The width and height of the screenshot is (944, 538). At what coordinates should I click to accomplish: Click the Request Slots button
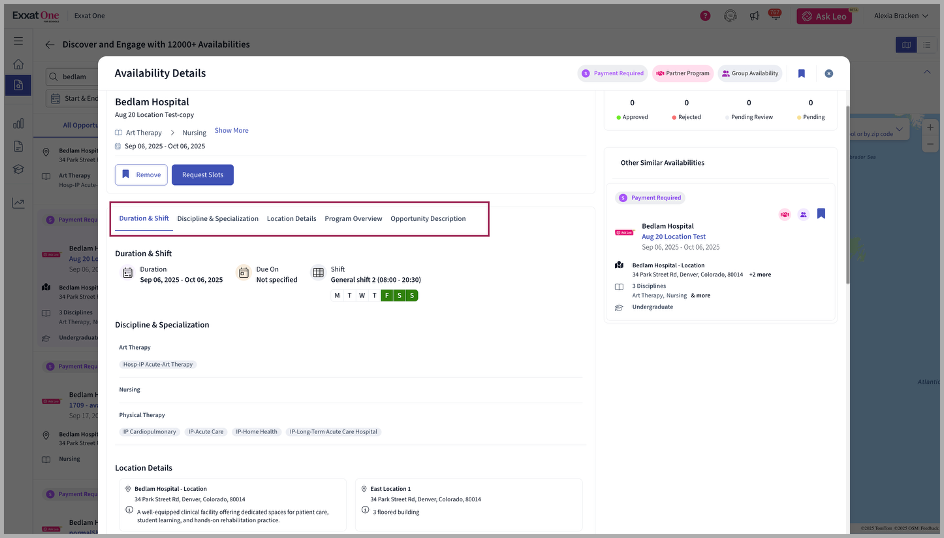[202, 175]
